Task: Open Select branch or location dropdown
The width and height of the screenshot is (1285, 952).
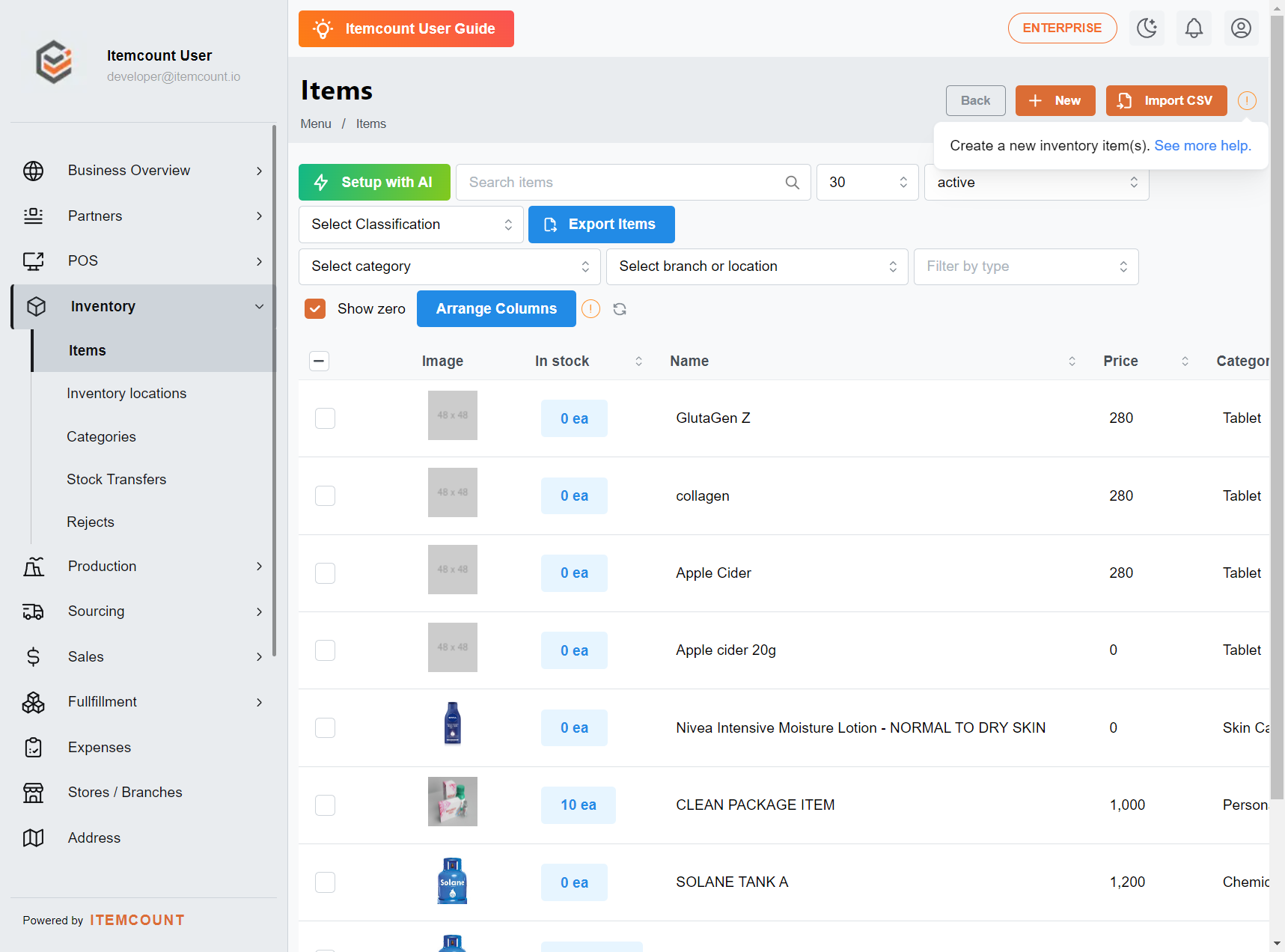Action: 757,266
